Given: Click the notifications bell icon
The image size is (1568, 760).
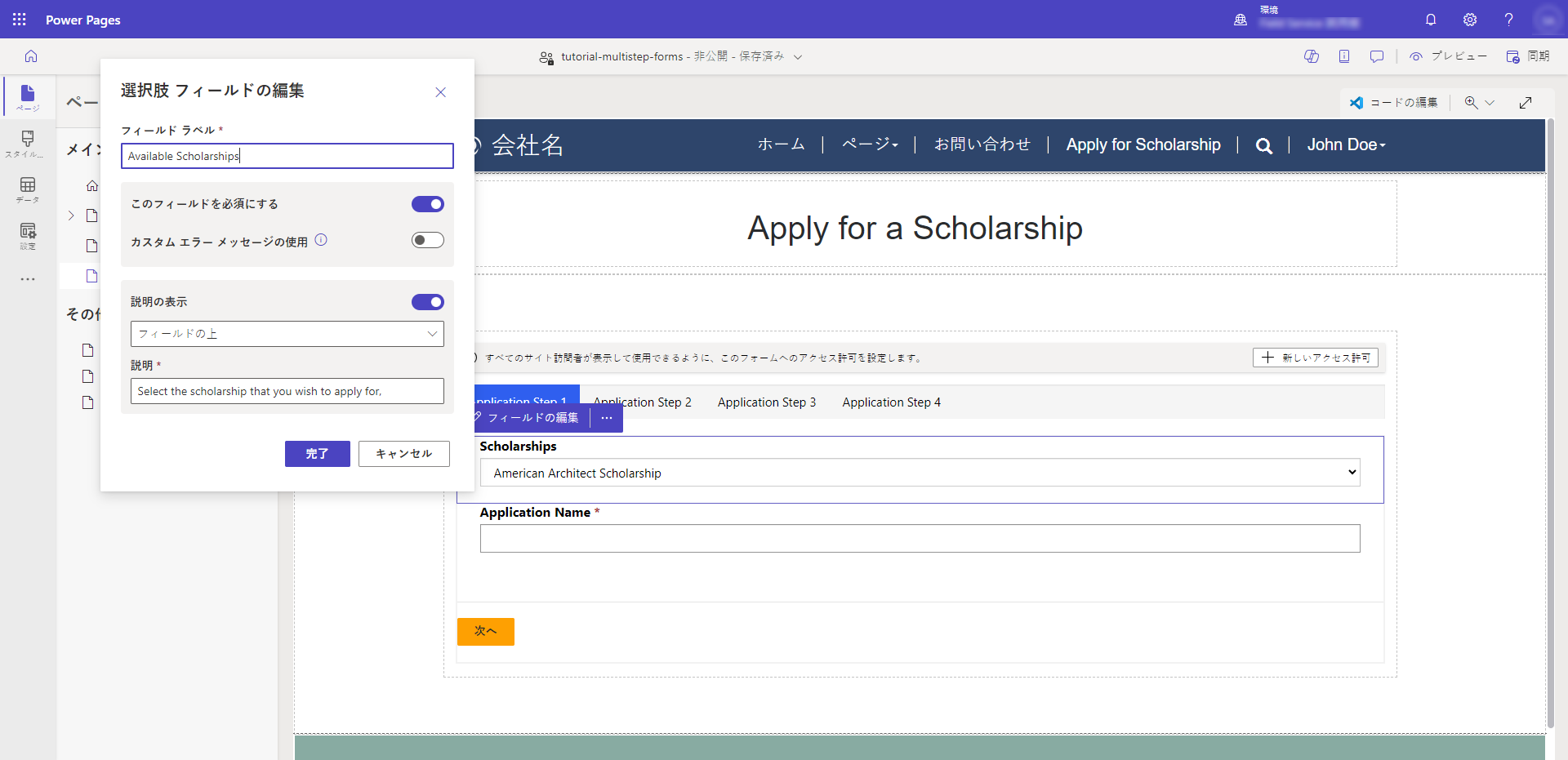Looking at the screenshot, I should [1430, 20].
